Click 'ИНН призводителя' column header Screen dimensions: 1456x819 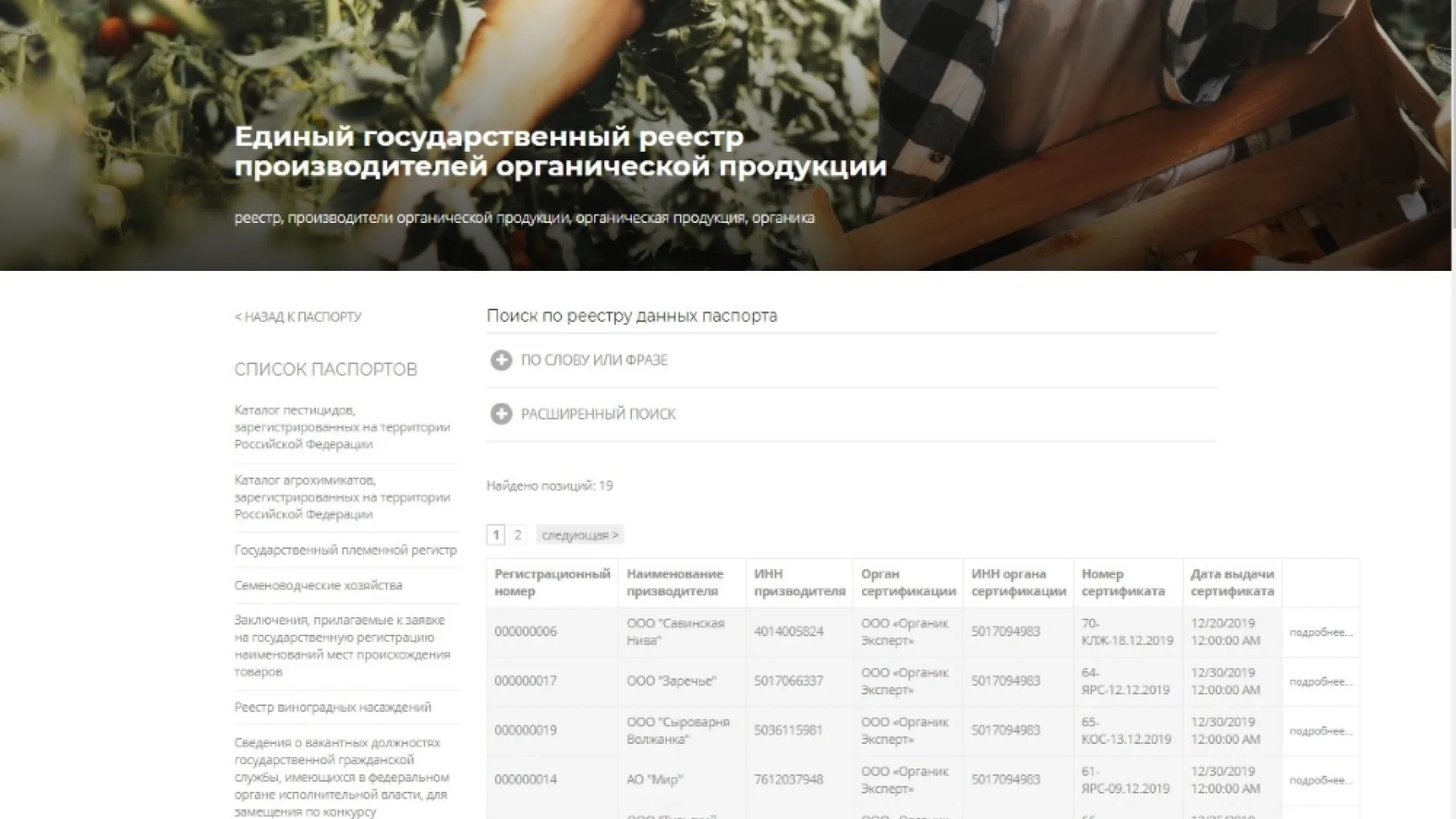click(x=799, y=582)
